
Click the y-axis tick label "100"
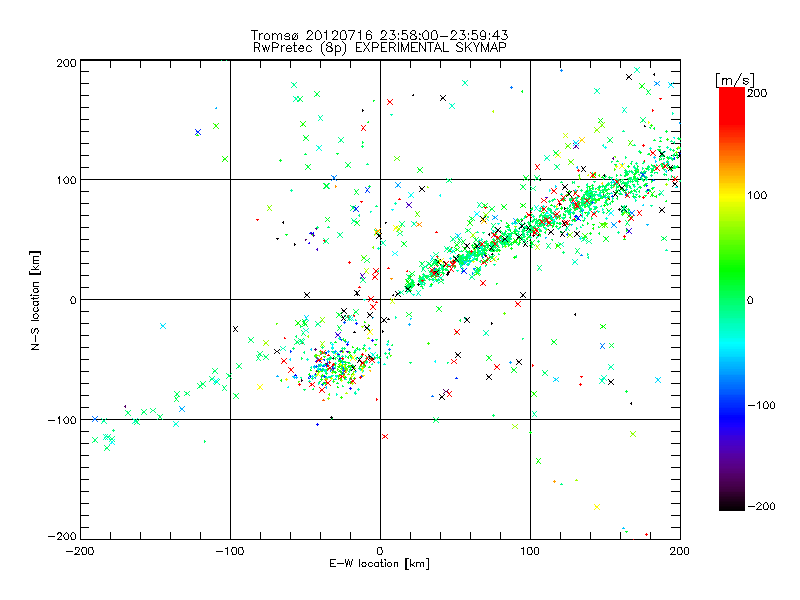pos(66,180)
